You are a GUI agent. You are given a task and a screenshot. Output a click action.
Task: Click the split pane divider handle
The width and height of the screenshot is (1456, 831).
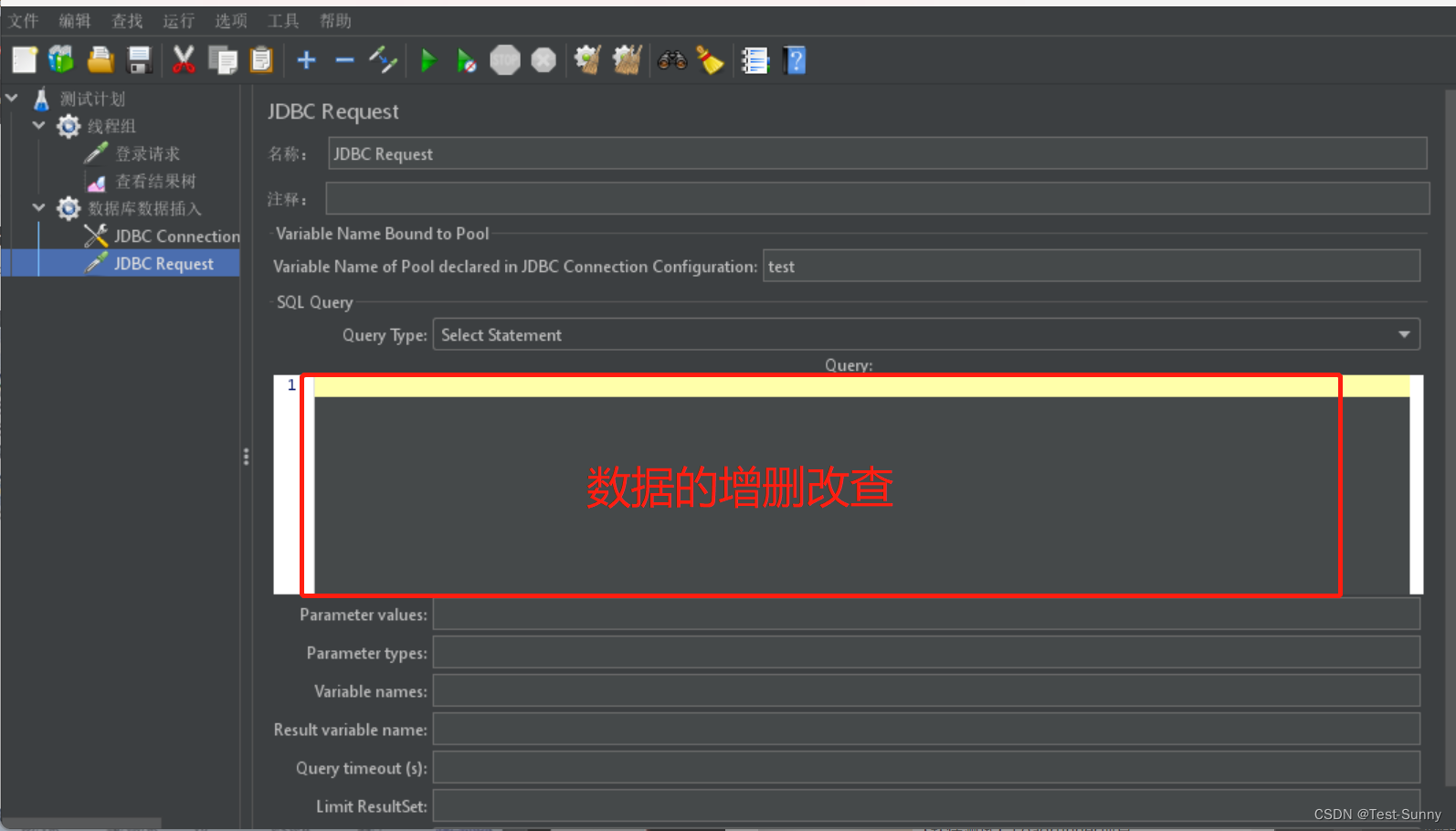[x=246, y=457]
